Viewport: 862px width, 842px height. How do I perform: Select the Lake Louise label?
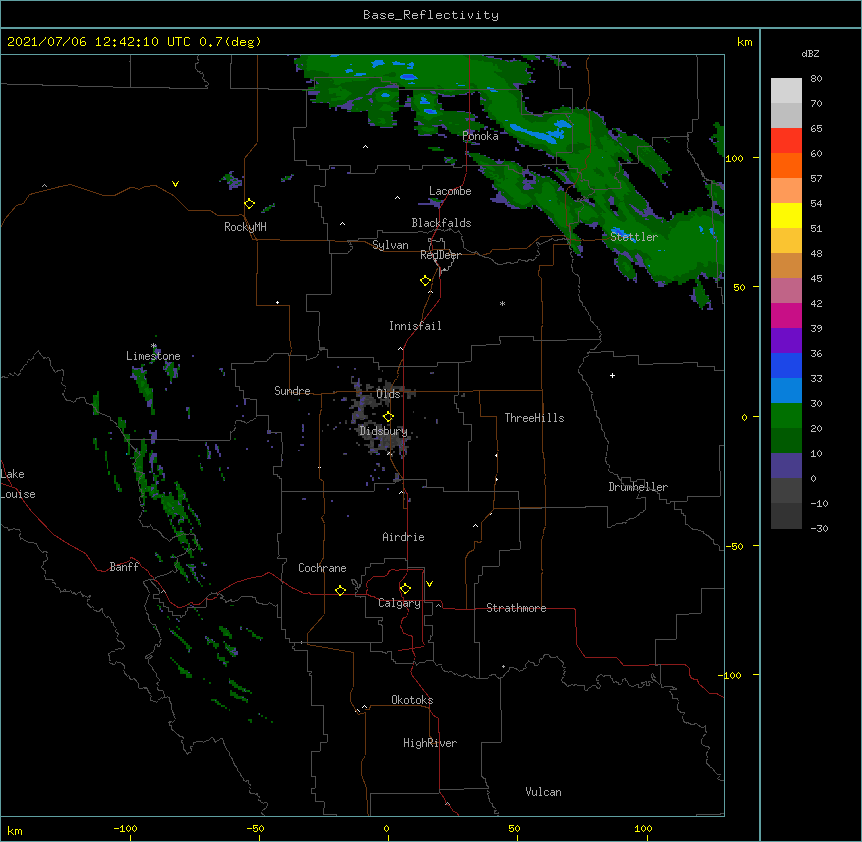[x=17, y=484]
